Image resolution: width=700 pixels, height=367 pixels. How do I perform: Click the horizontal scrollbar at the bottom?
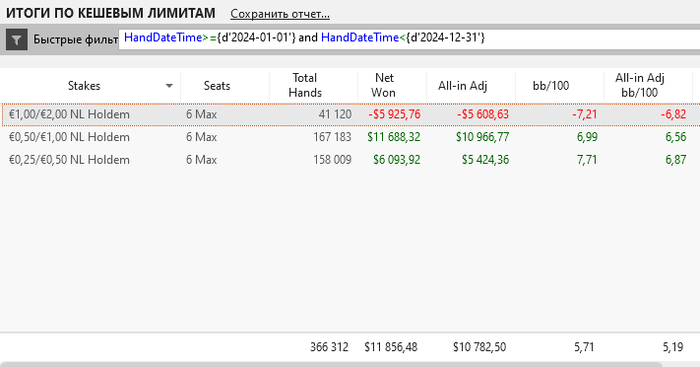pyautogui.click(x=331, y=365)
